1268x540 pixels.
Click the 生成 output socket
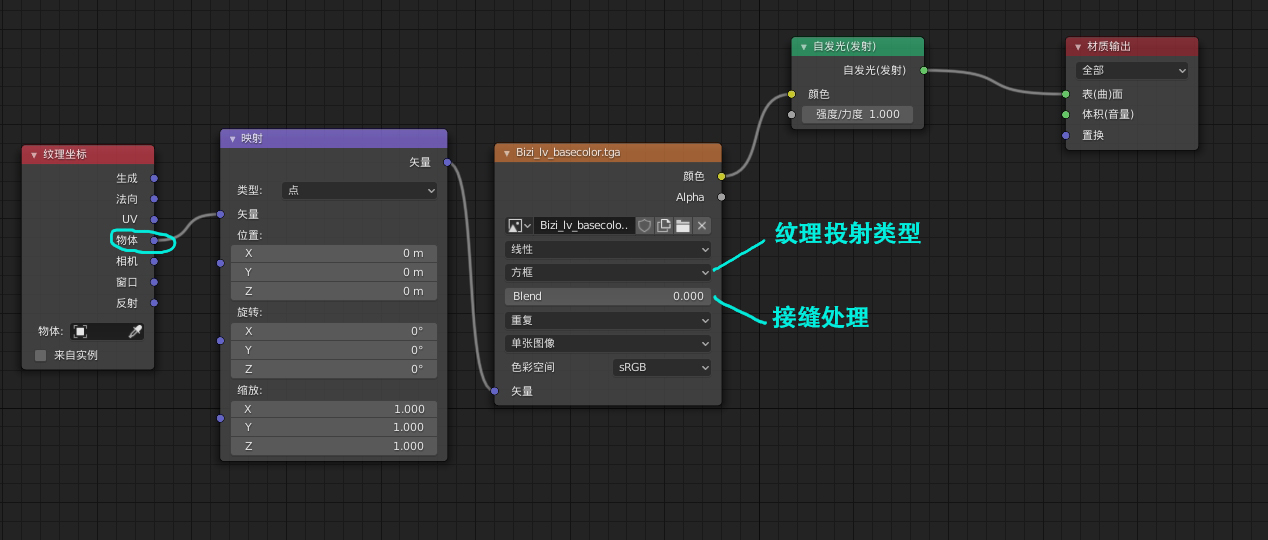154,178
